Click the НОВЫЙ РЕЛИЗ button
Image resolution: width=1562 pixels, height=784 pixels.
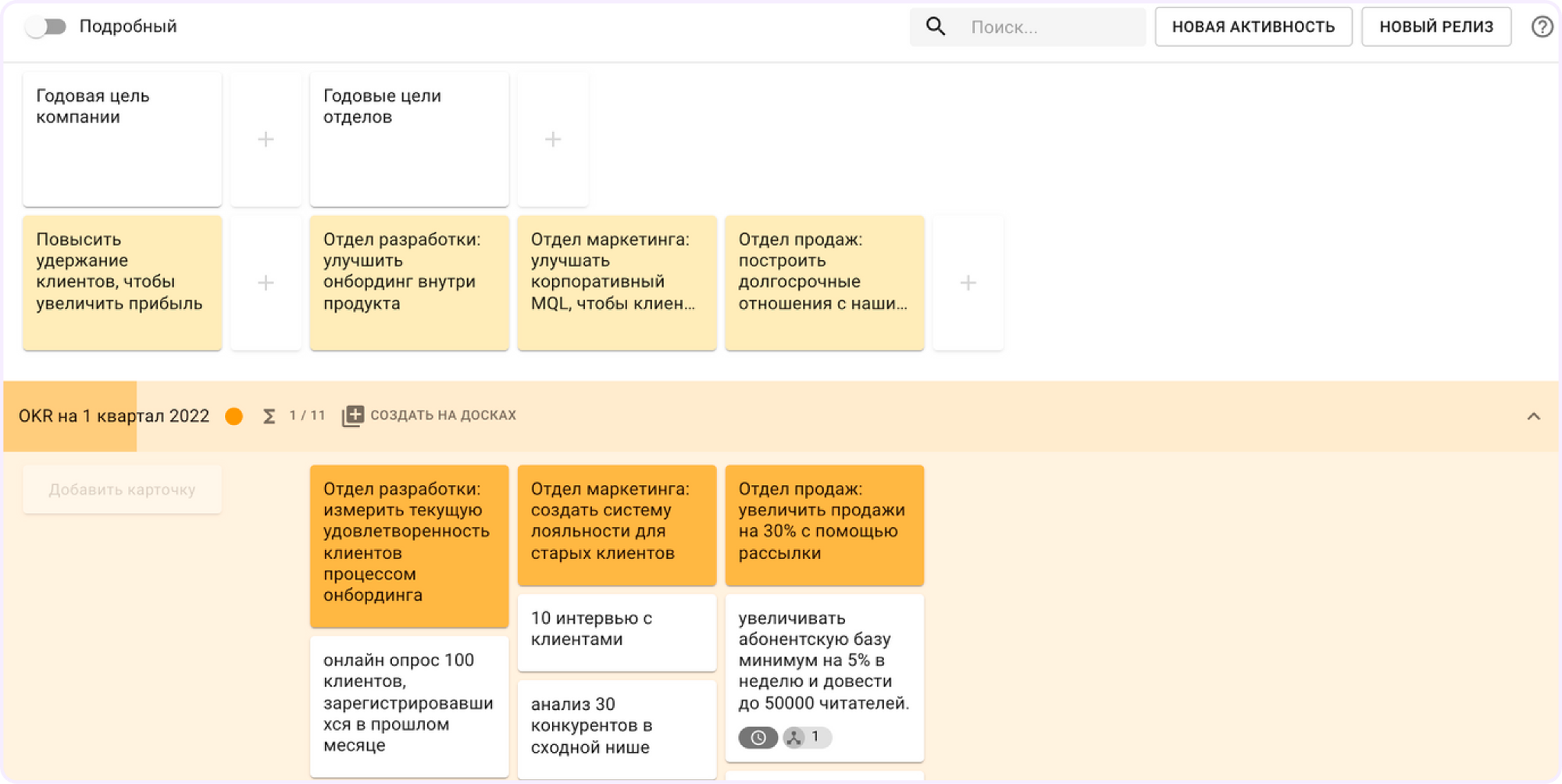pyautogui.click(x=1435, y=27)
